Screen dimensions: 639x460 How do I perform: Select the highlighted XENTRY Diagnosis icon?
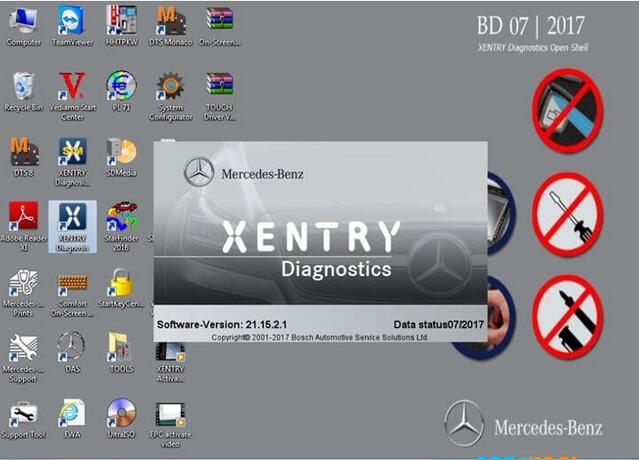point(72,220)
